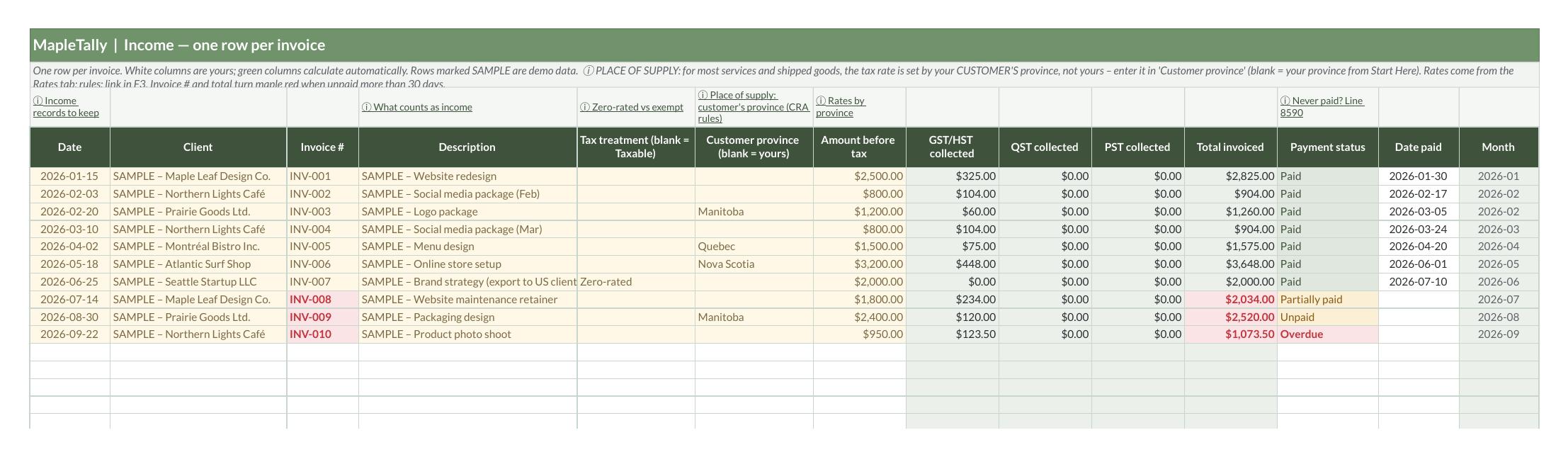Viewport: 1568px width, 457px height.
Task: Select description 'SAMPLE – Product photo shoot'
Action: point(467,334)
